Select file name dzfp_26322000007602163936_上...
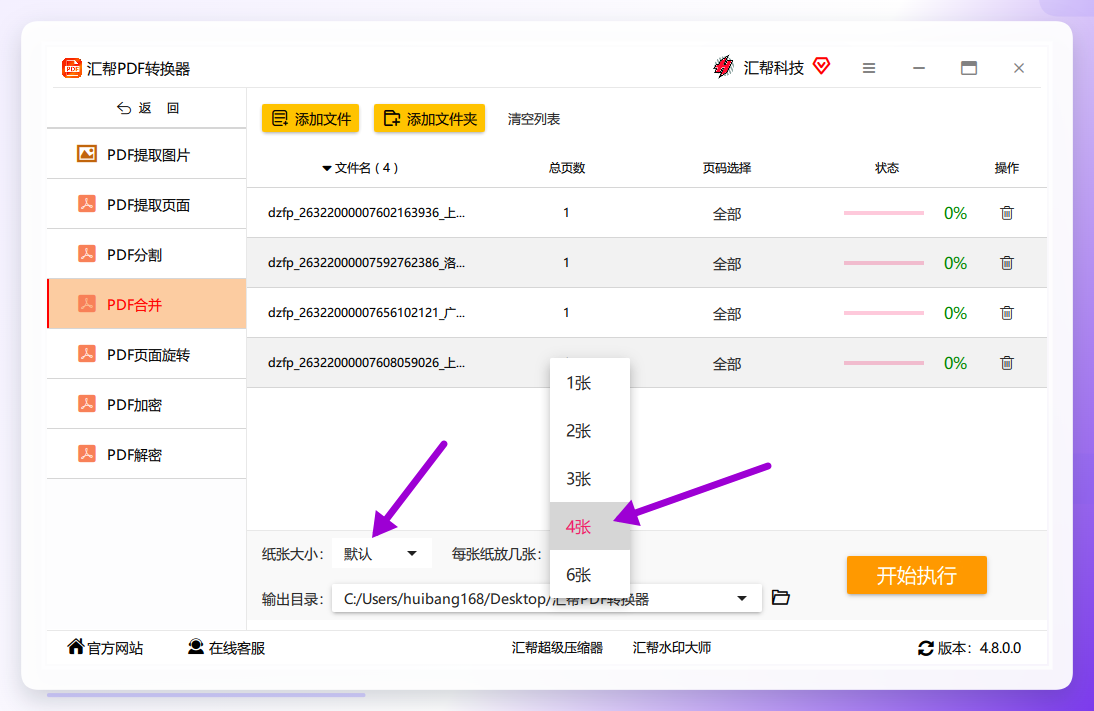Viewport: 1094px width, 711px height. point(366,213)
